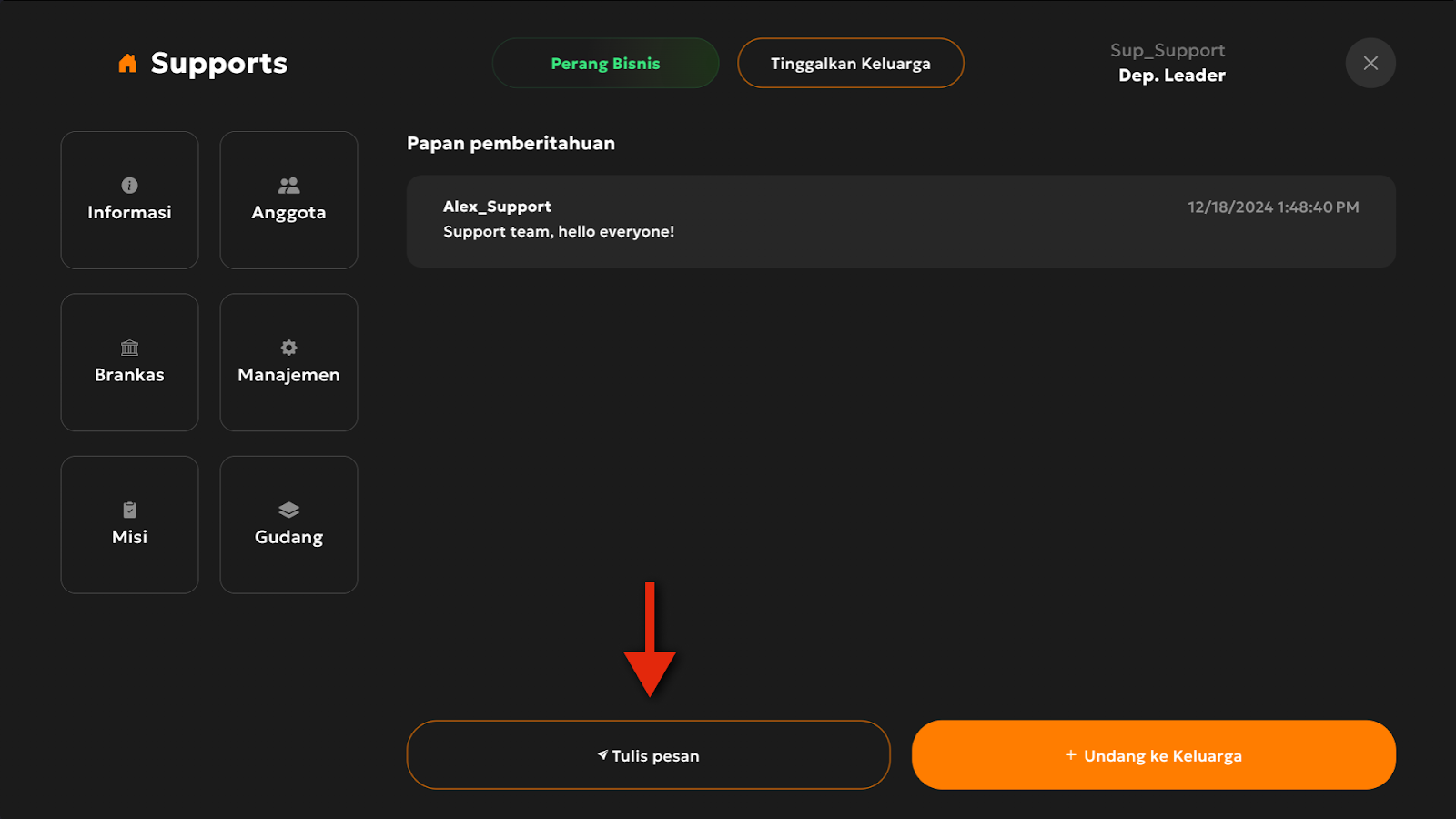Open the Gudang warehouse section
The width and height of the screenshot is (1456, 819).
coord(288,525)
